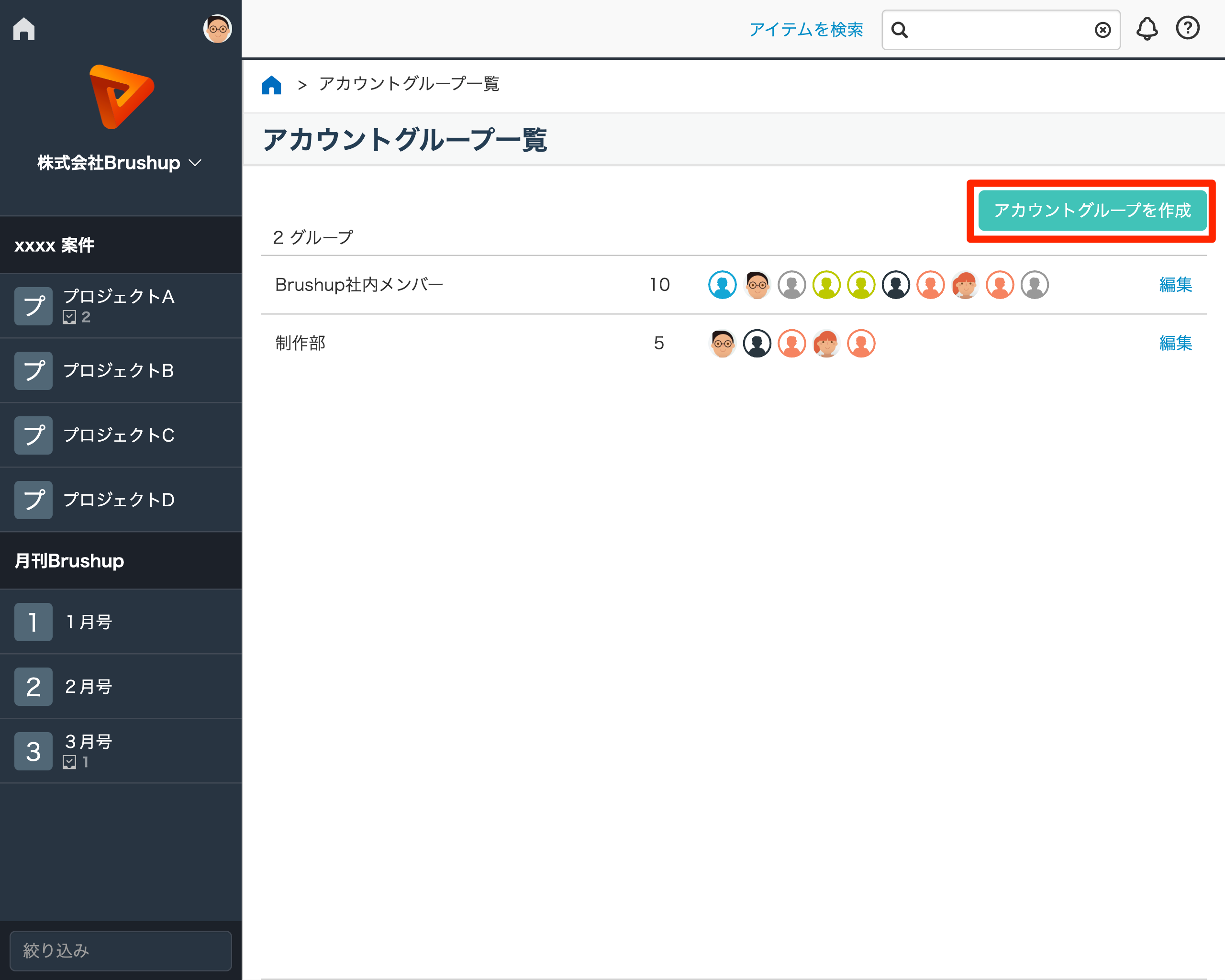Click the アイテムを検索 link

[x=806, y=30]
